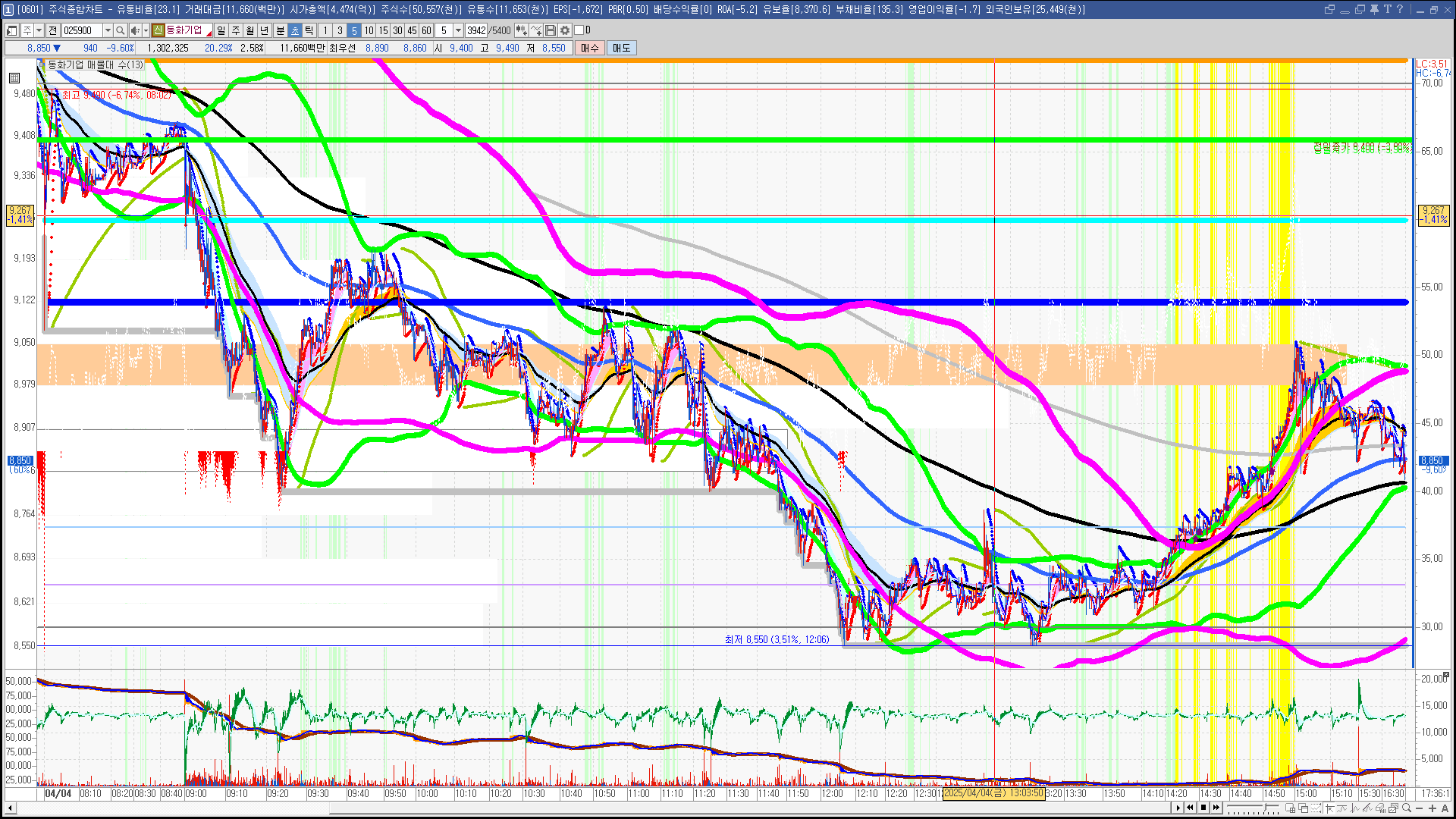The image size is (1456, 819).
Task: Click the speaker sound icon in toolbar
Action: [x=134, y=30]
